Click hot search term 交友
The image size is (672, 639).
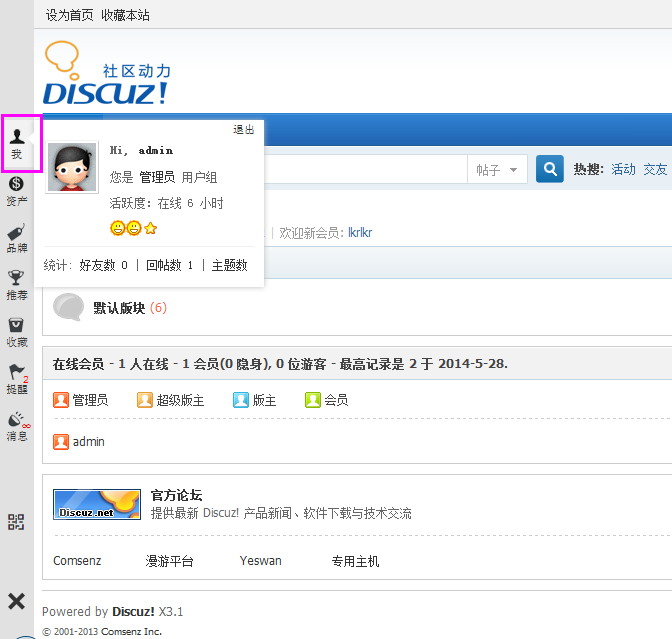[655, 169]
